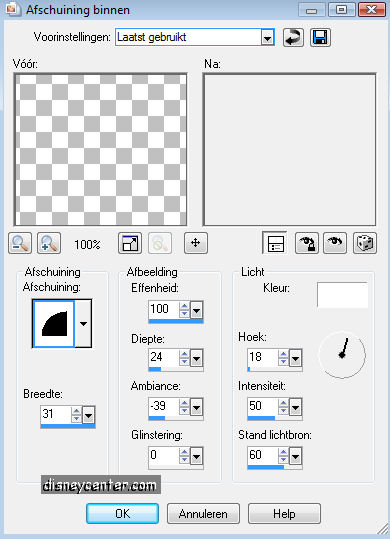Image resolution: width=390 pixels, height=539 pixels.
Task: Open the Intensiteit slider dropdown arrow
Action: 296,408
